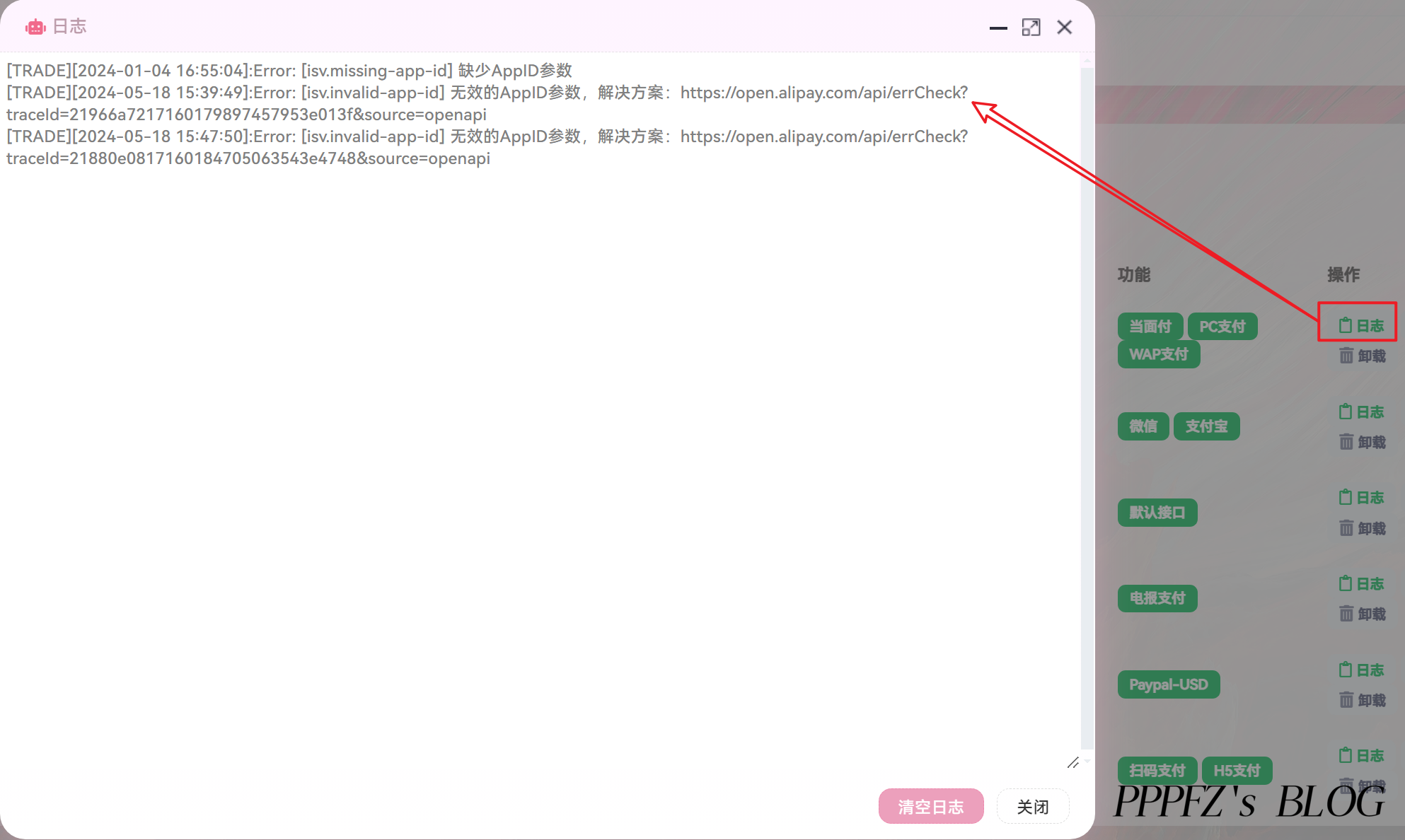Click the 操作 column header
Screen dimensions: 1405x840
(1343, 274)
